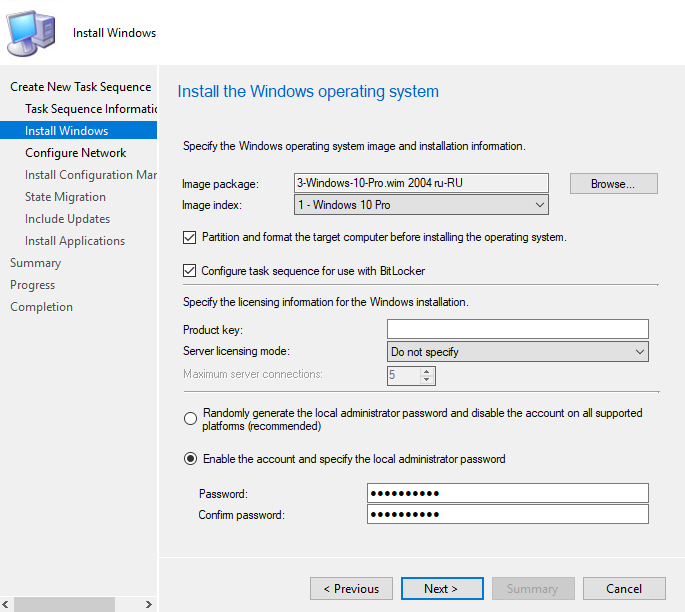
Task: Click sidebar scrollbar left arrow
Action: tap(6, 605)
